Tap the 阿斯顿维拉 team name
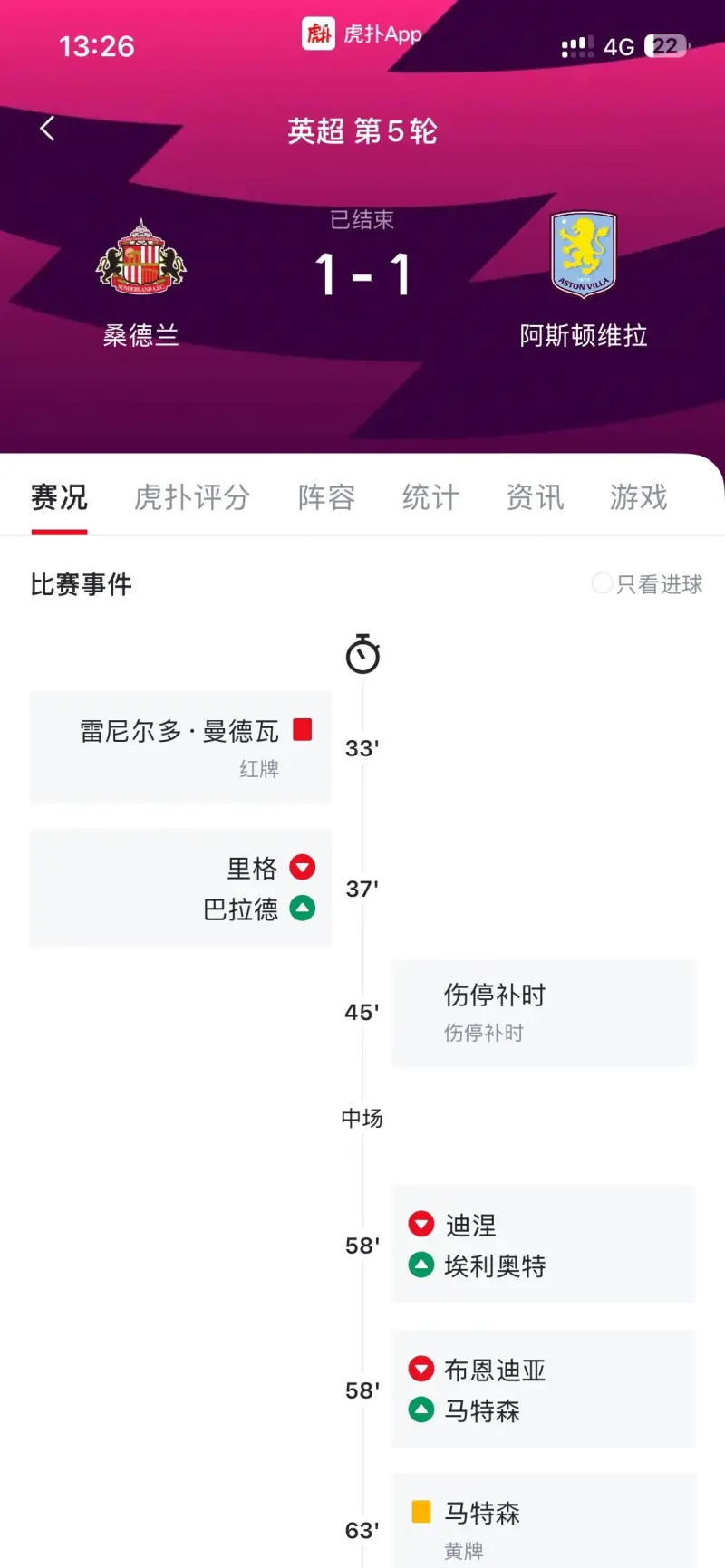 tap(584, 336)
